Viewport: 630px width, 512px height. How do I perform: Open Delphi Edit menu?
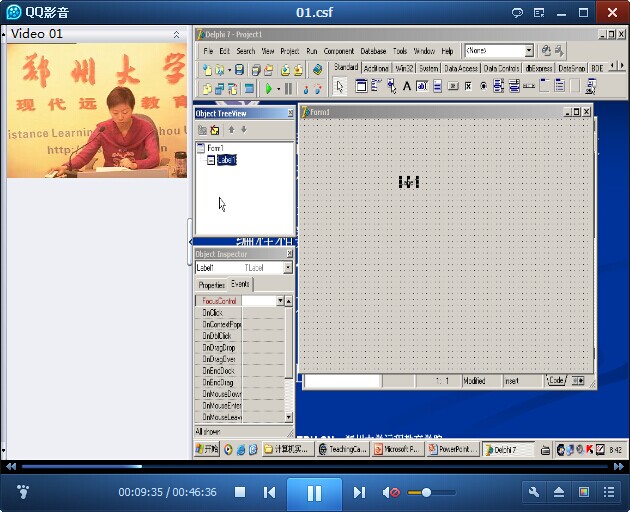point(225,51)
